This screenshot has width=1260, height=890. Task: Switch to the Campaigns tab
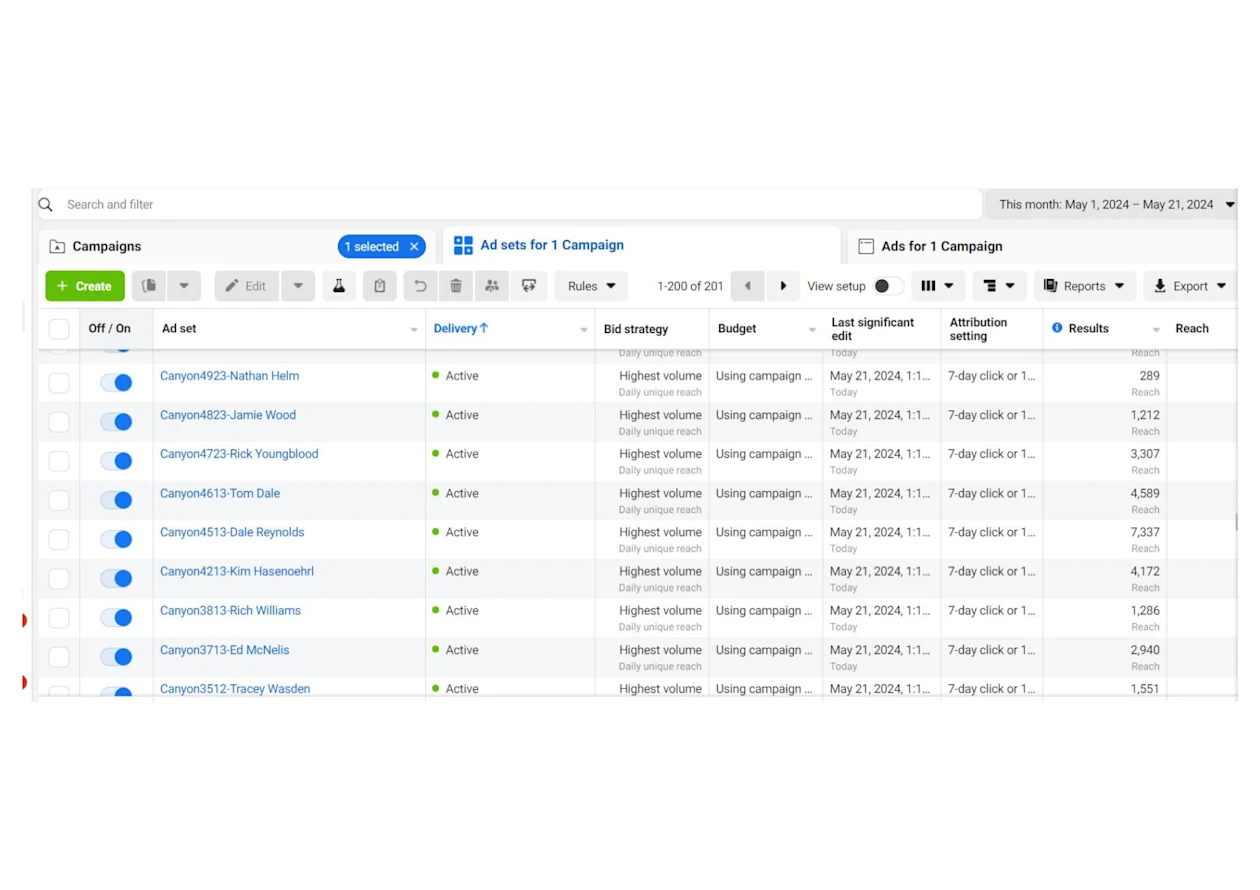coord(107,246)
